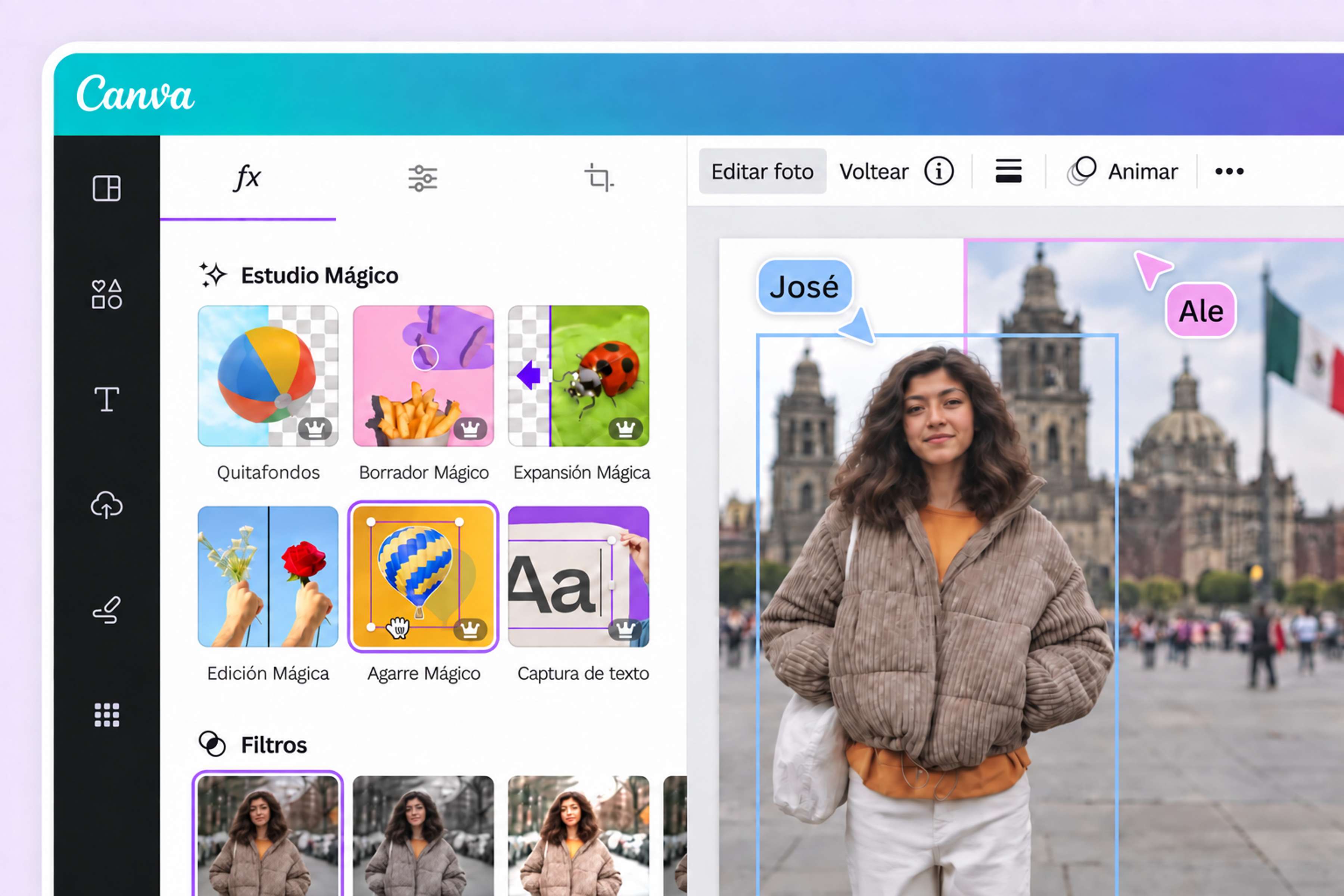Click the Estudio Mágico sparkle icon
Image resolution: width=1344 pixels, height=896 pixels.
pos(212,275)
